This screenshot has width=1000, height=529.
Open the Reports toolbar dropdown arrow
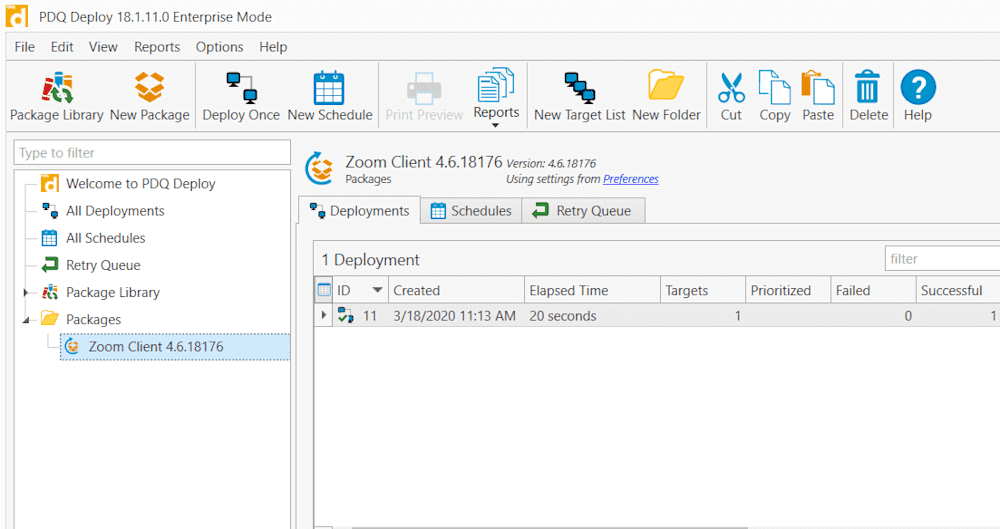(496, 126)
